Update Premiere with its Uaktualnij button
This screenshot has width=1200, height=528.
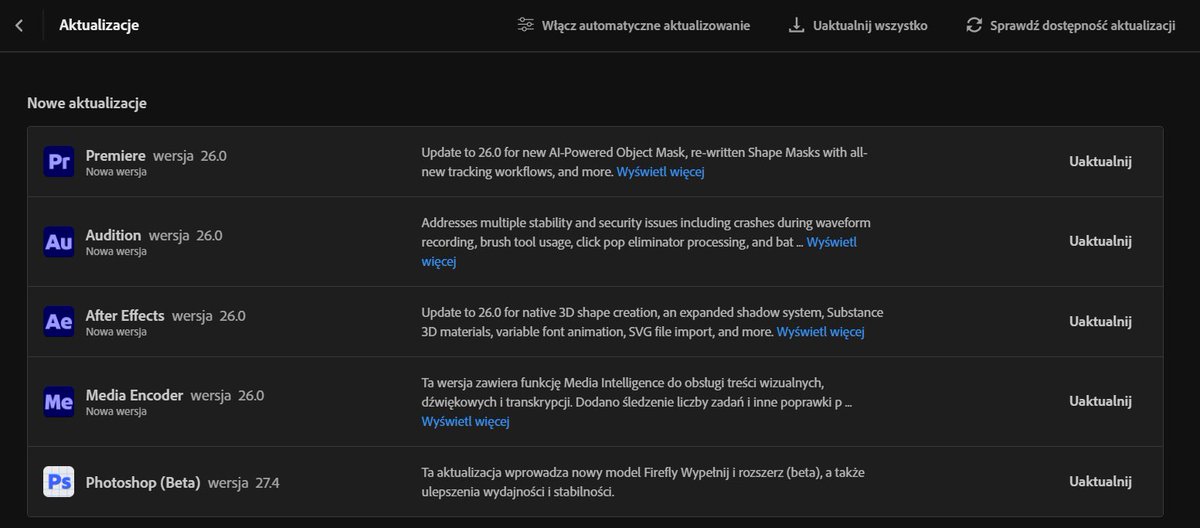pyautogui.click(x=1100, y=161)
